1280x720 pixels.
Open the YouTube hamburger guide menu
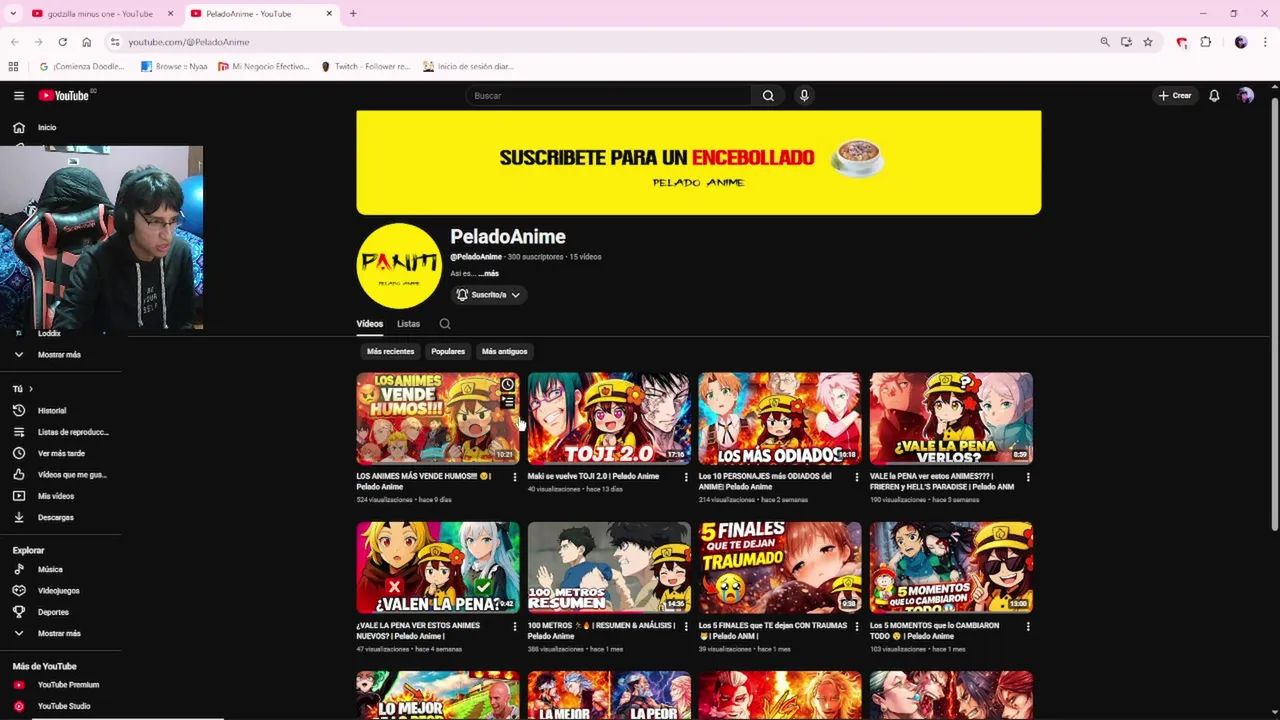point(18,96)
